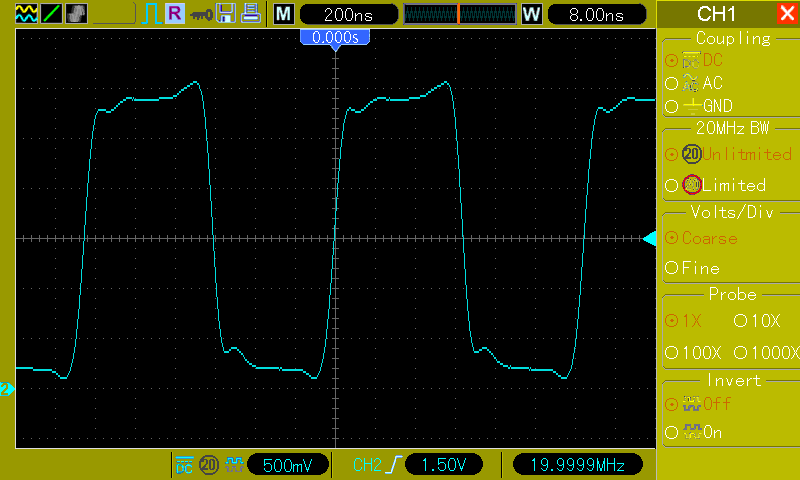Select Coarse Volts/Div adjustment

[702, 238]
